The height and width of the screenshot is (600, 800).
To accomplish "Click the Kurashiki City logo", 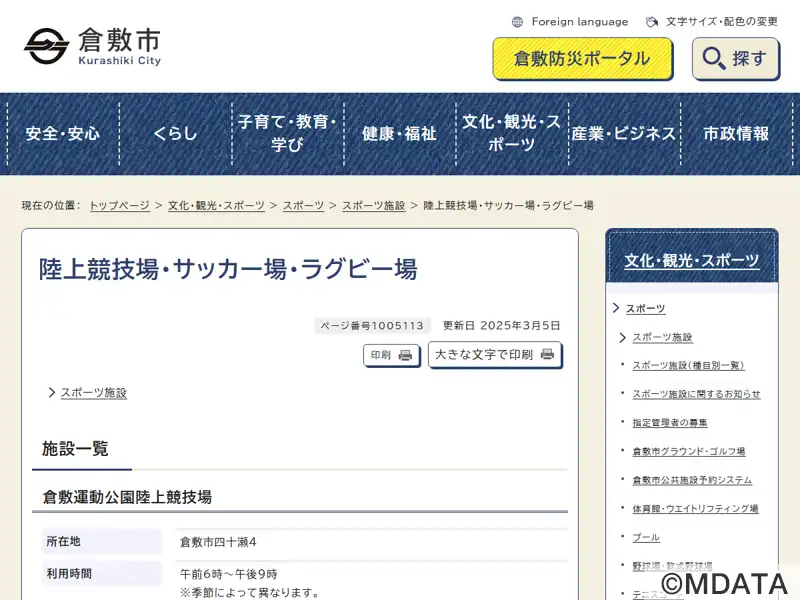I will [92, 45].
